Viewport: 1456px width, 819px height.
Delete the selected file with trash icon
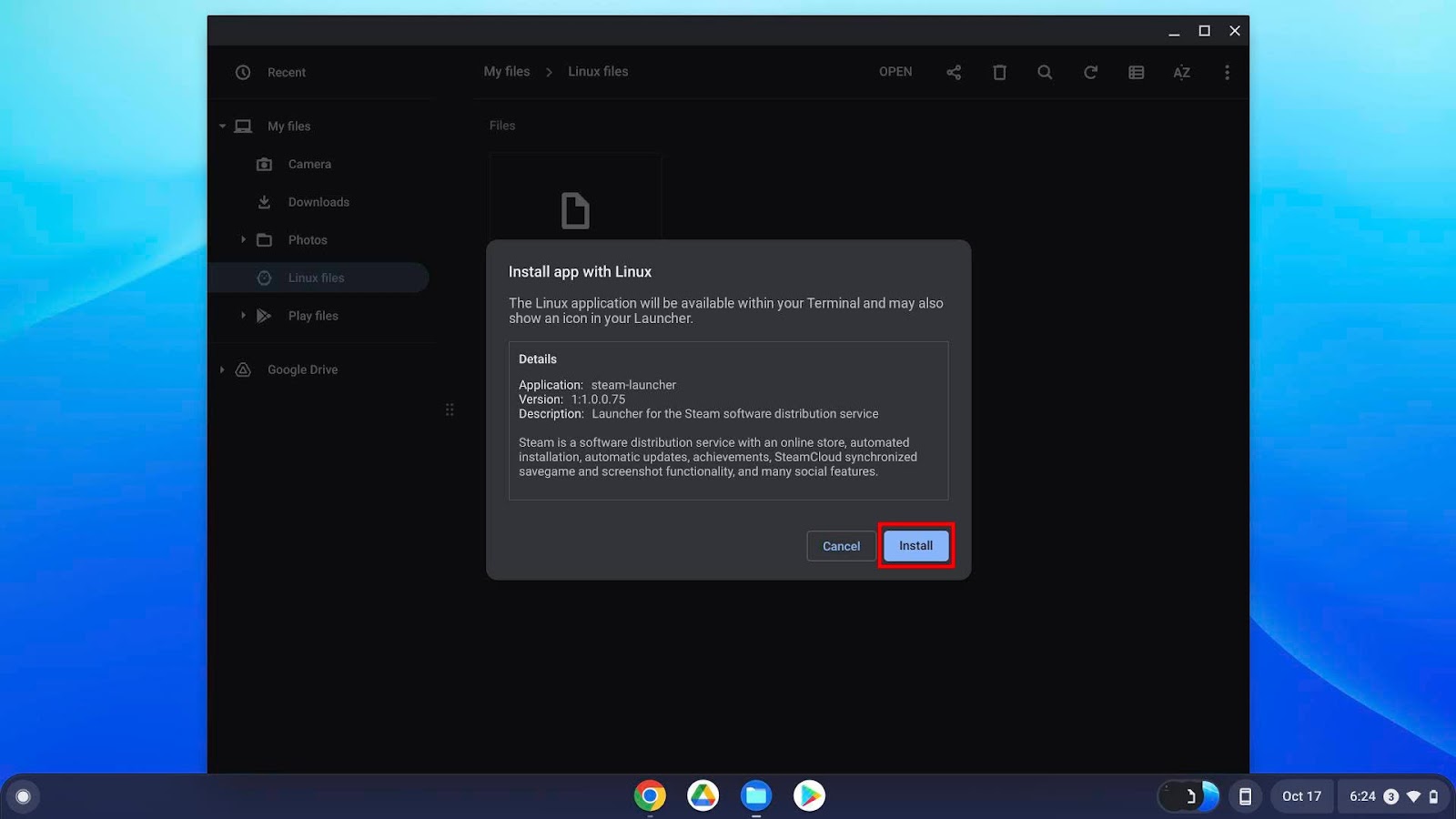(x=999, y=72)
